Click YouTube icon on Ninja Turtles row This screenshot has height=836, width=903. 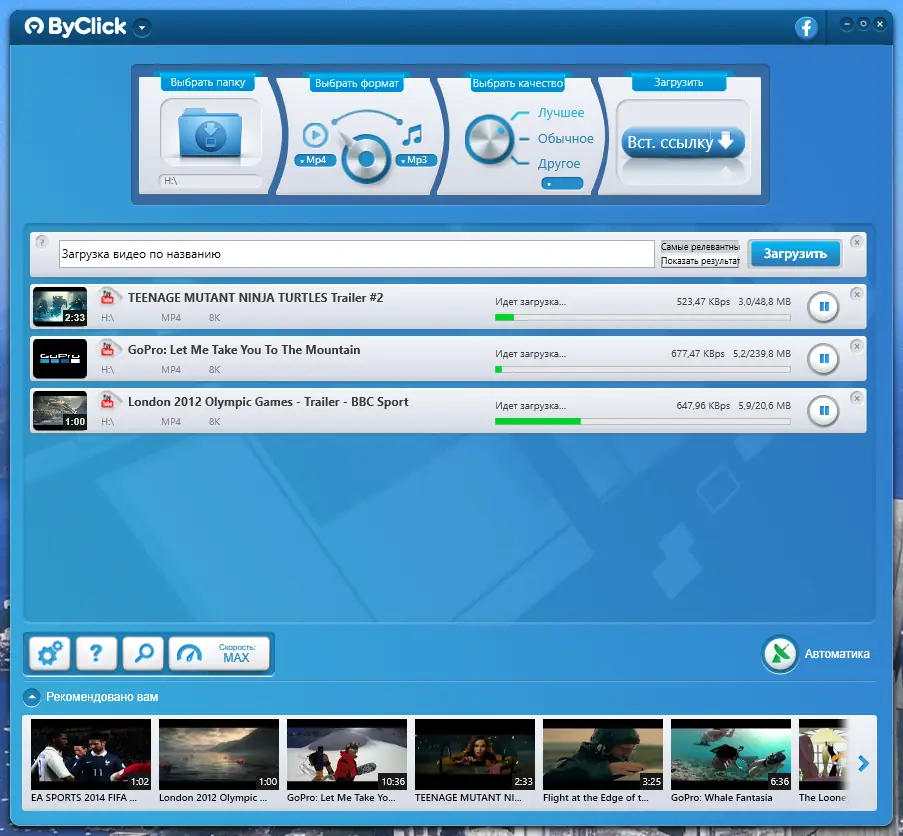(x=107, y=297)
